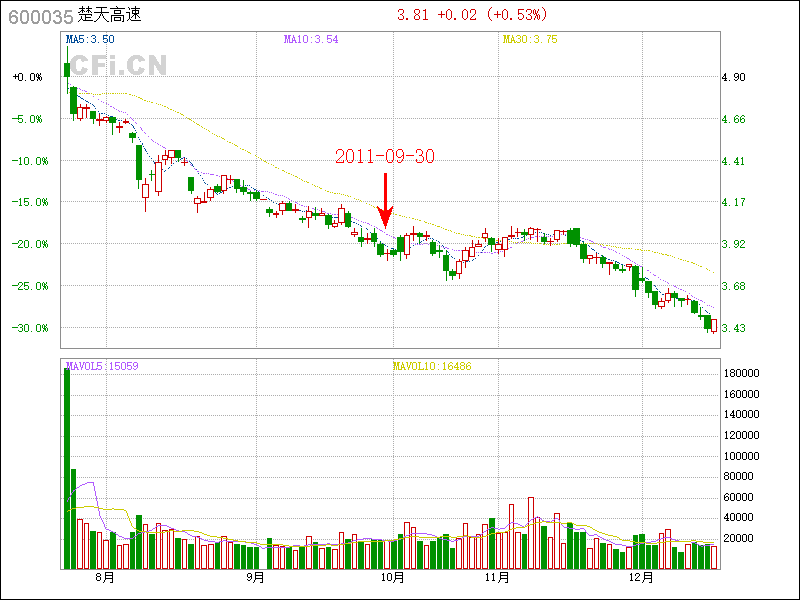Click the MAVOL10:16486 volume label
Viewport: 800px width, 600px height.
432,366
